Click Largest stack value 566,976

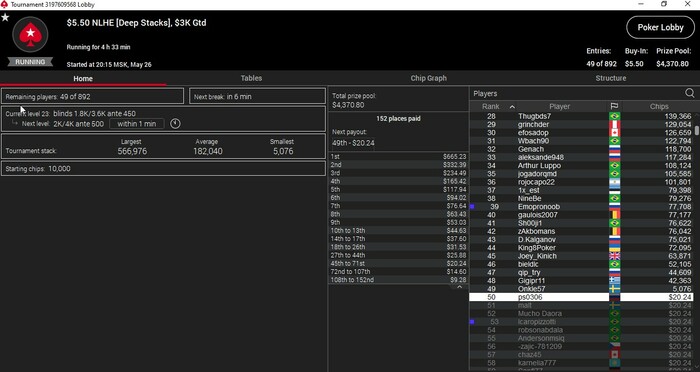pos(132,151)
